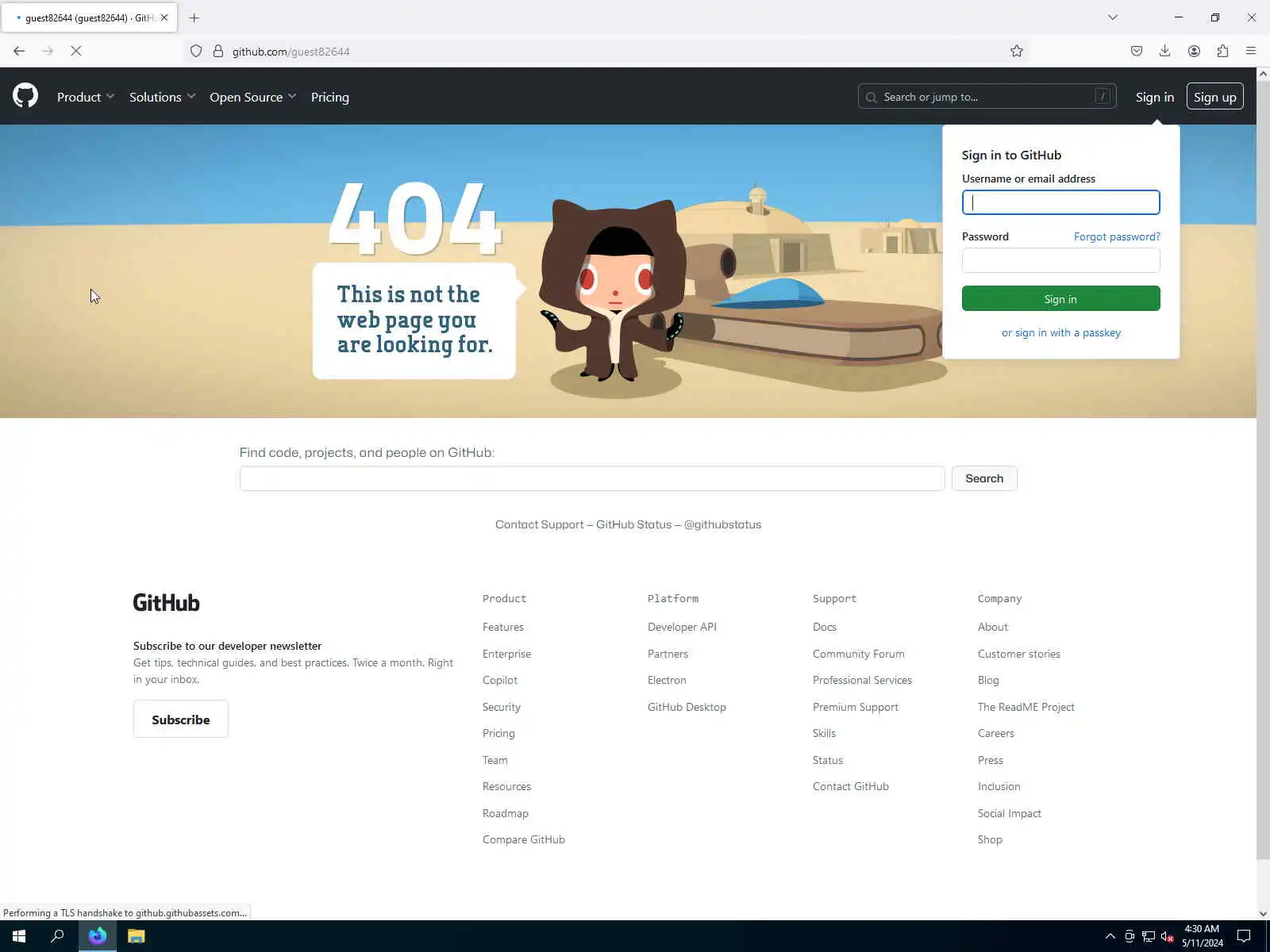Open the Security footer link
The width and height of the screenshot is (1270, 952).
tap(502, 707)
